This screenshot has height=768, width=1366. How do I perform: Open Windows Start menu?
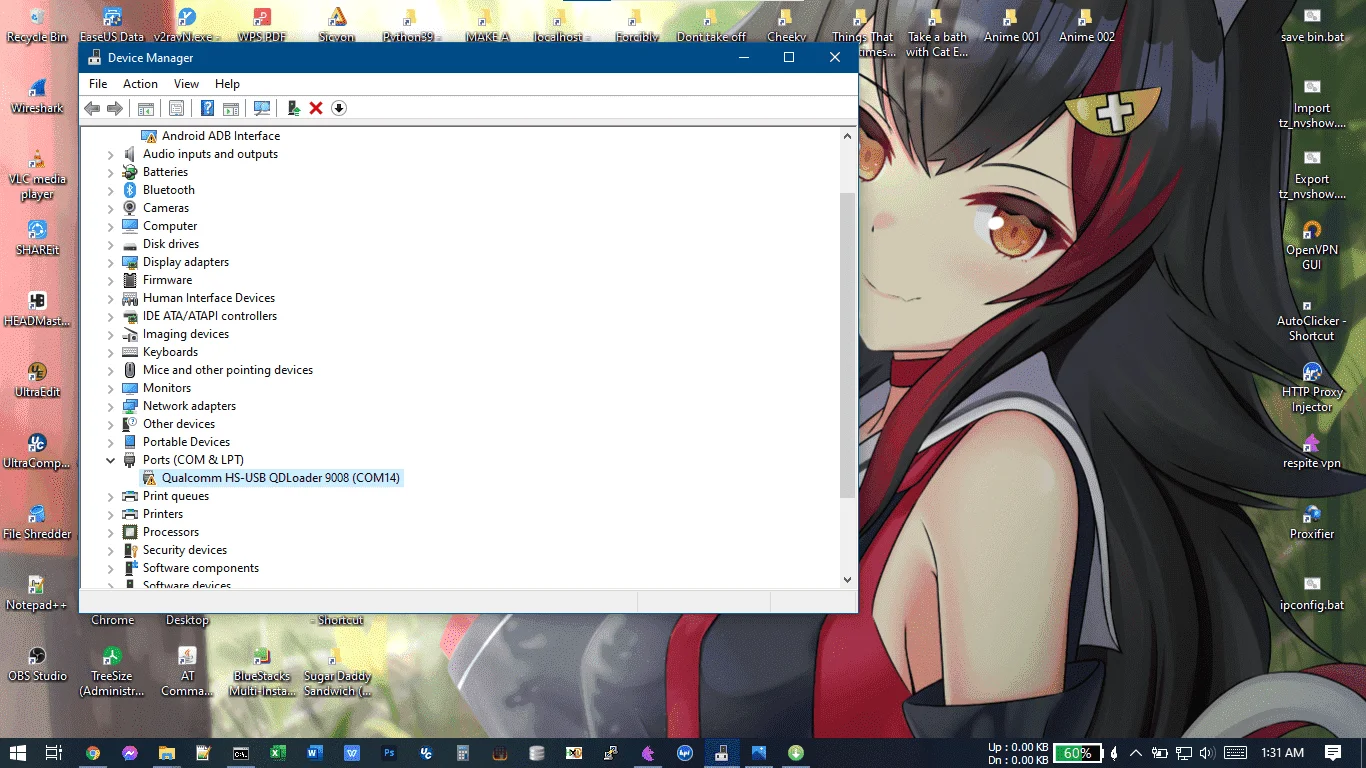[x=18, y=752]
